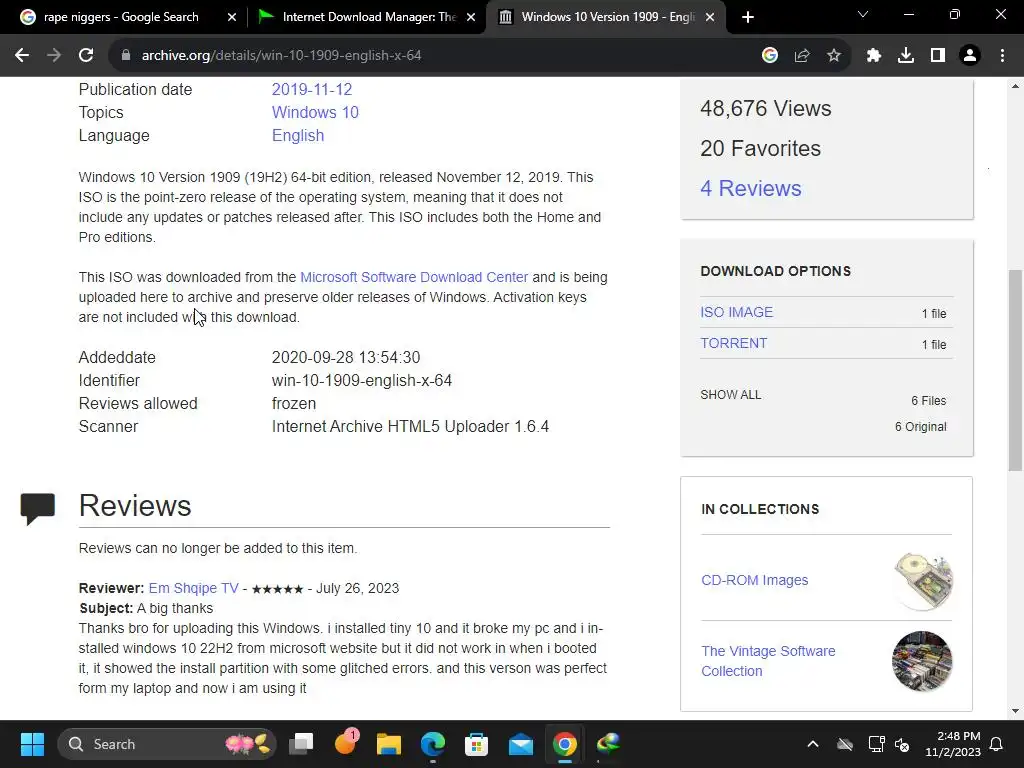Open the network status tray icon
Viewport: 1024px width, 768px height.
876,744
